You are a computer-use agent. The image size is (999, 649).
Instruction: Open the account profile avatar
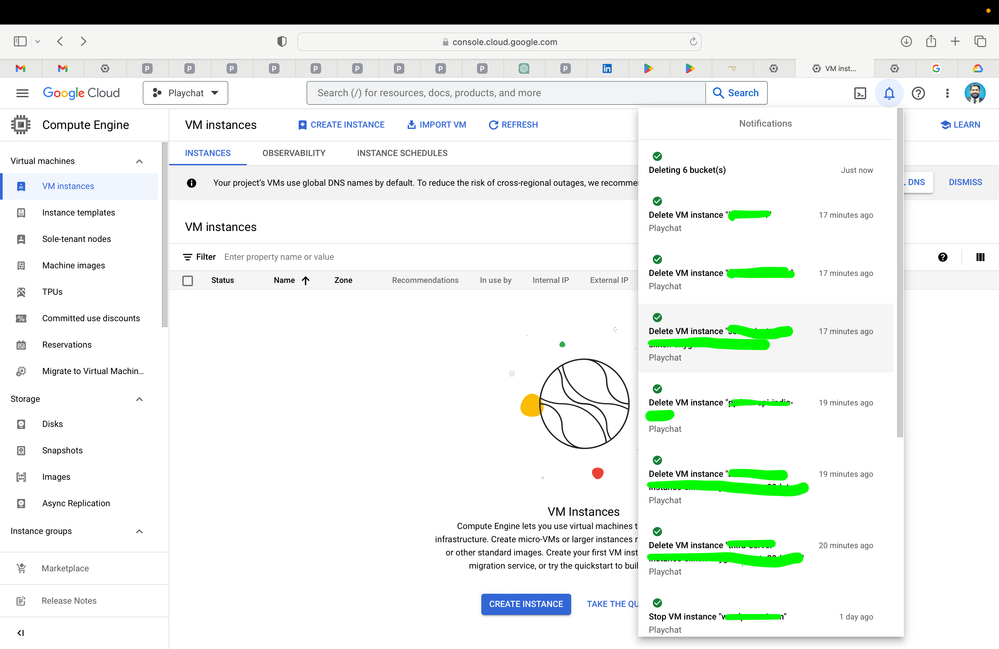pyautogui.click(x=975, y=93)
